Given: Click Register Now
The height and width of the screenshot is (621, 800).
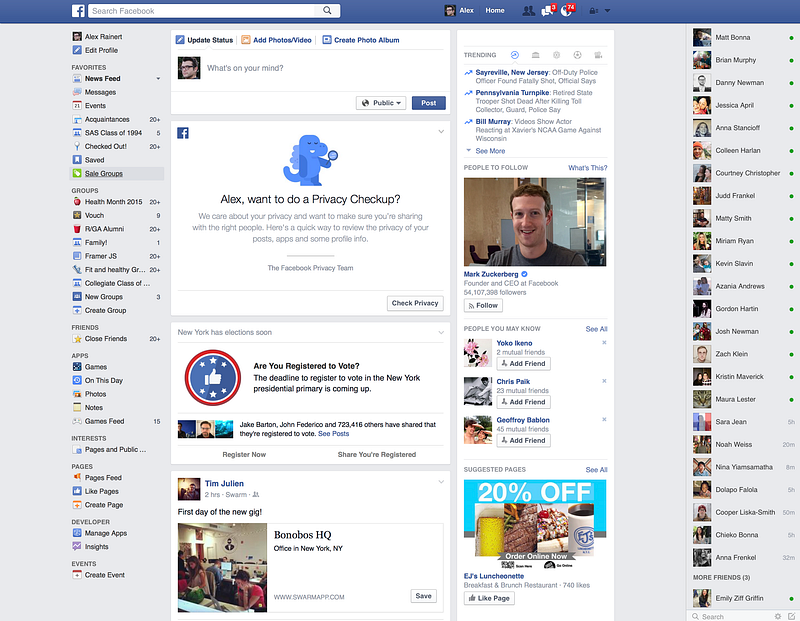Looking at the screenshot, I should (x=244, y=455).
